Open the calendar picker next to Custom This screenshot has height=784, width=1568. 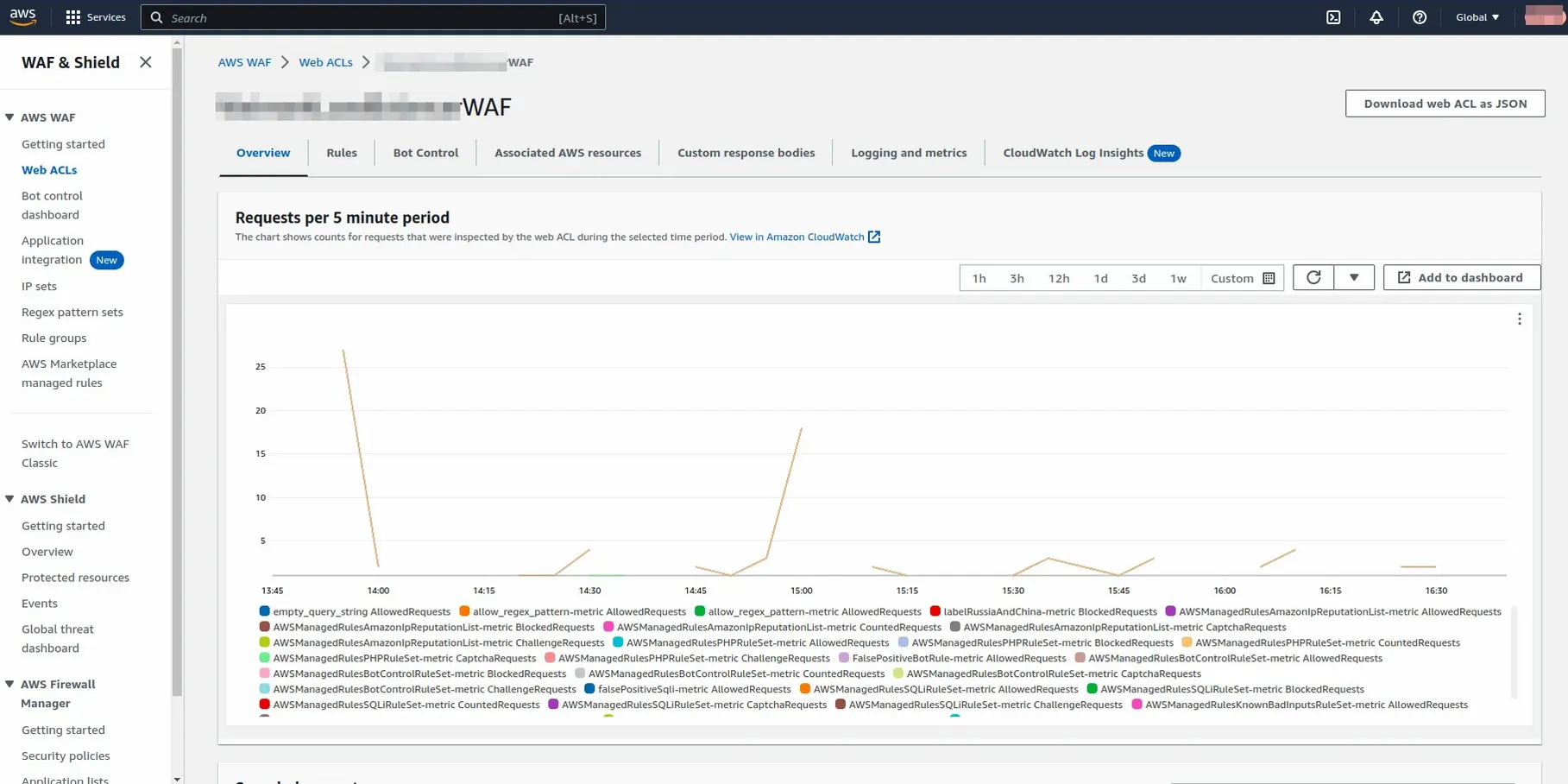coord(1268,278)
